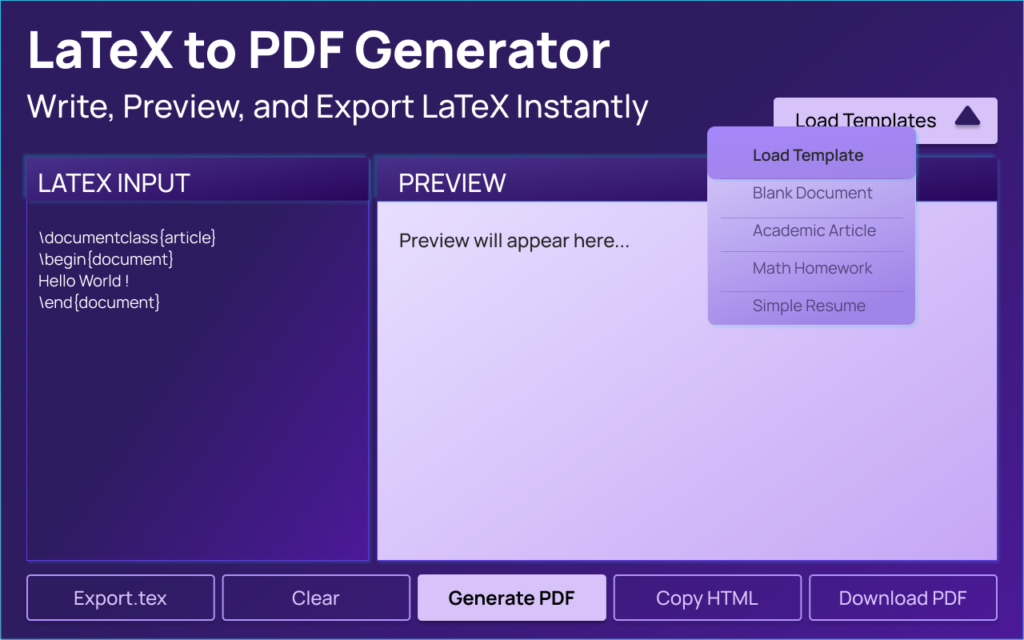Click the LATEX INPUT panel header

coord(114,183)
